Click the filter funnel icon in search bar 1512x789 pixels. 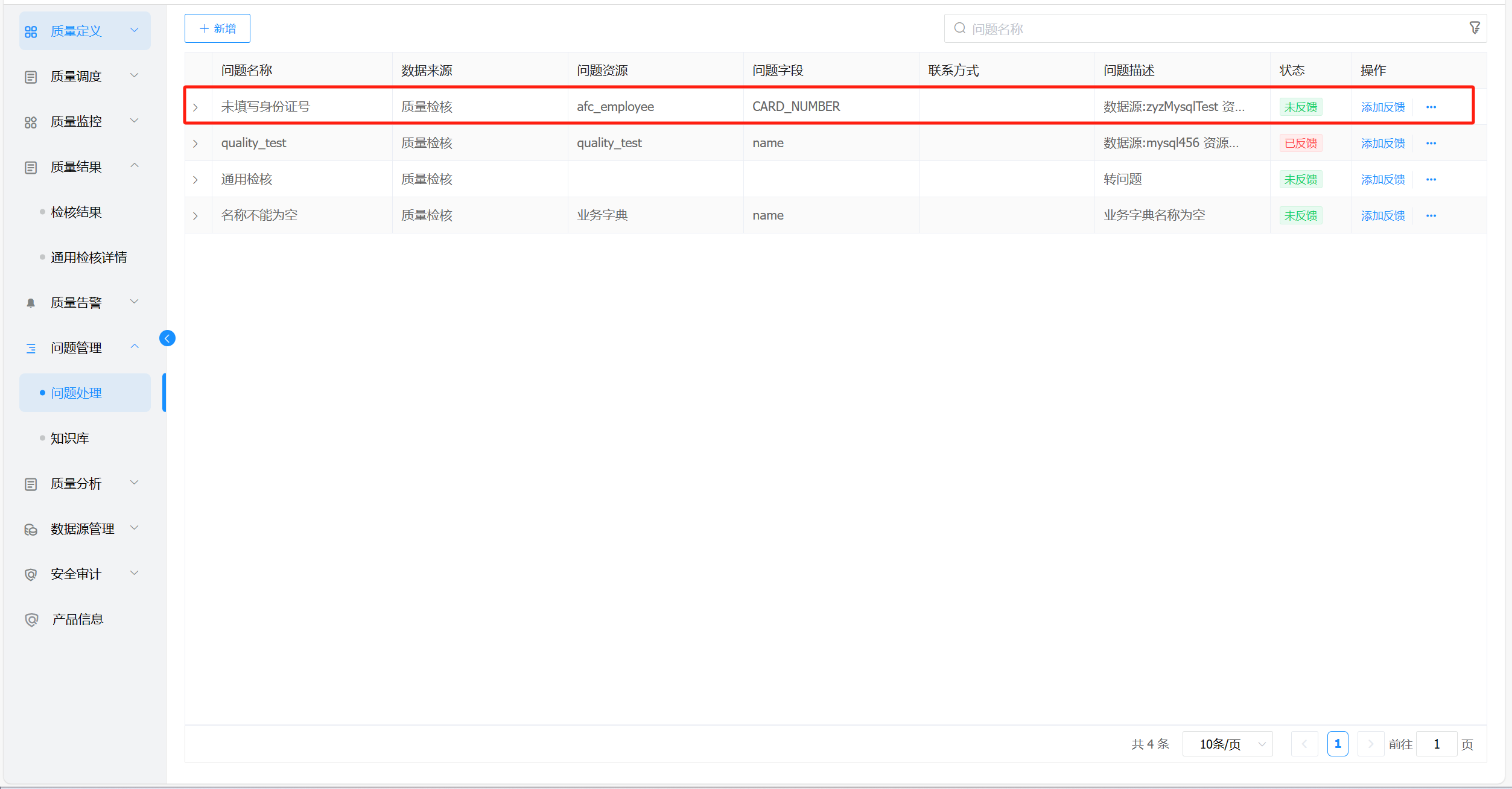pyautogui.click(x=1474, y=28)
